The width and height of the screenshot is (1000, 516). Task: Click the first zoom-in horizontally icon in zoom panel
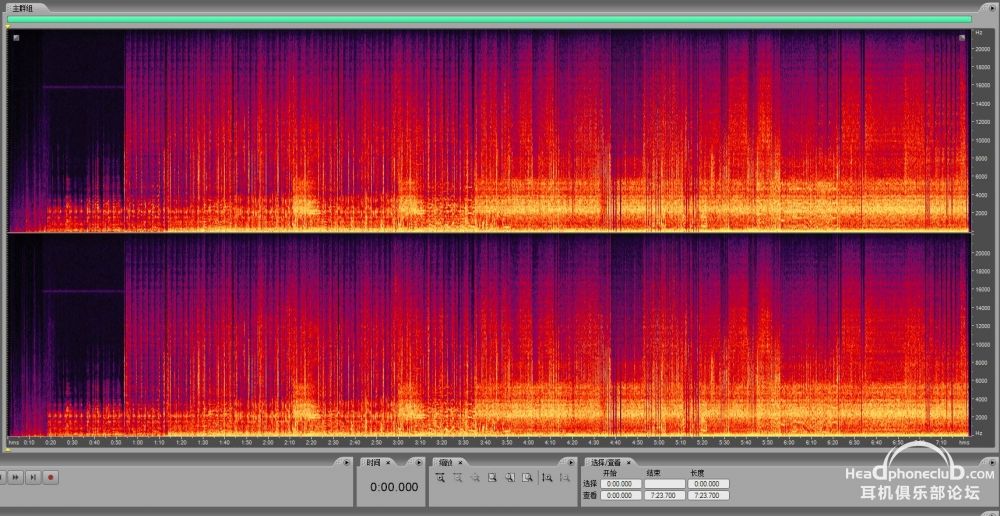(441, 477)
